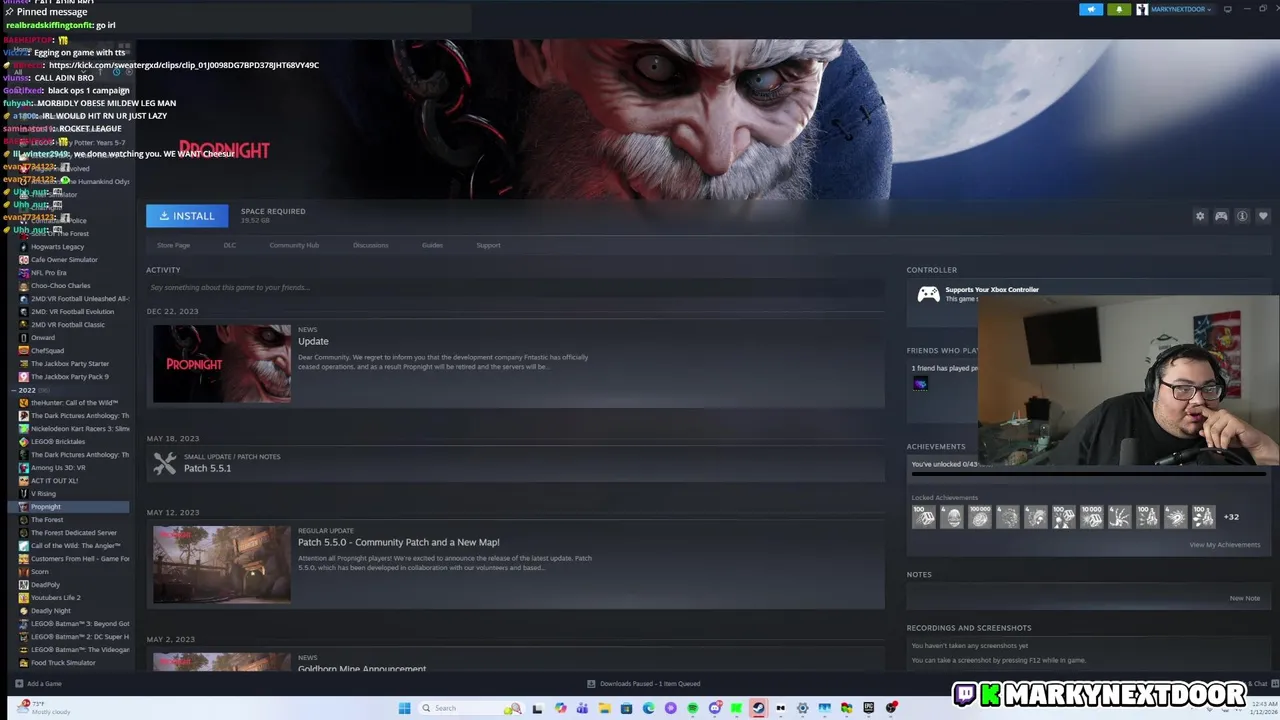Click the MARKYNEXTDOOR profile avatar

click(1142, 9)
